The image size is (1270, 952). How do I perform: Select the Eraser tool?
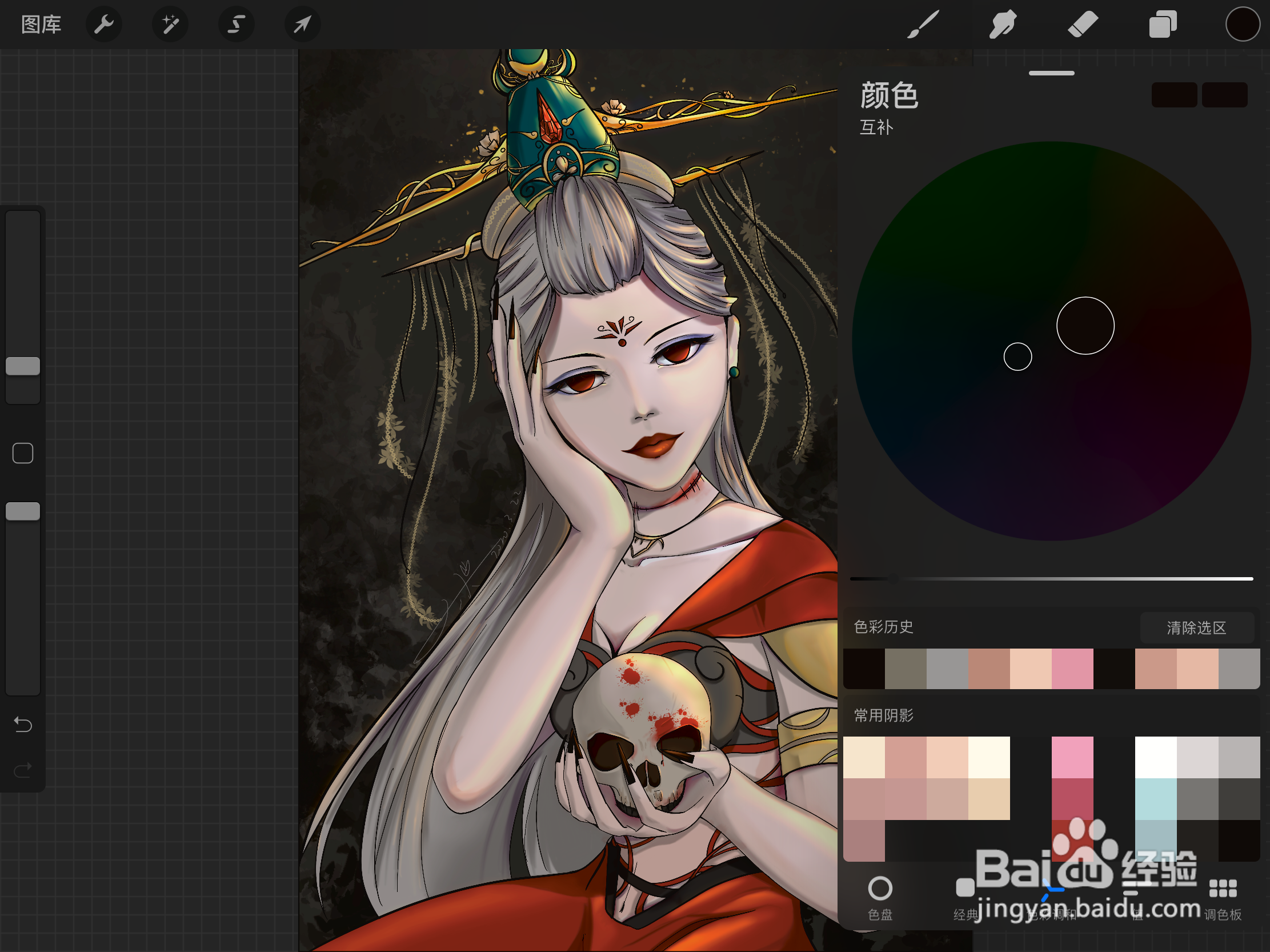pyautogui.click(x=1082, y=25)
